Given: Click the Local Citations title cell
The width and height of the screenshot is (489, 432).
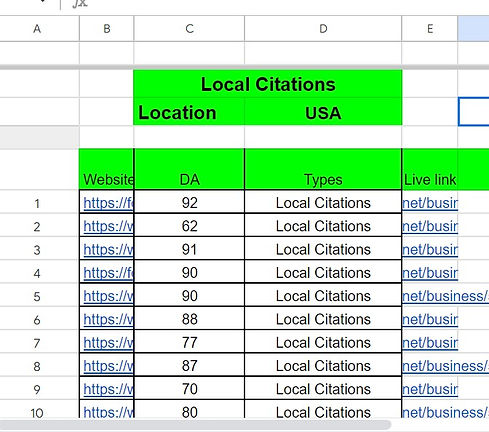Looking at the screenshot, I should point(268,84).
